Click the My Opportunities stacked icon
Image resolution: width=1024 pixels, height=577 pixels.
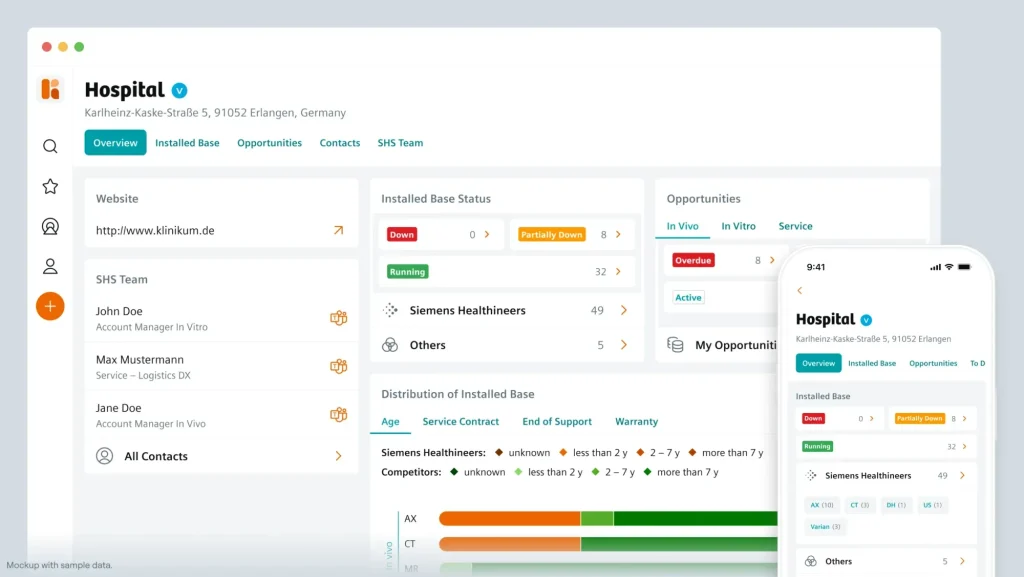676,345
